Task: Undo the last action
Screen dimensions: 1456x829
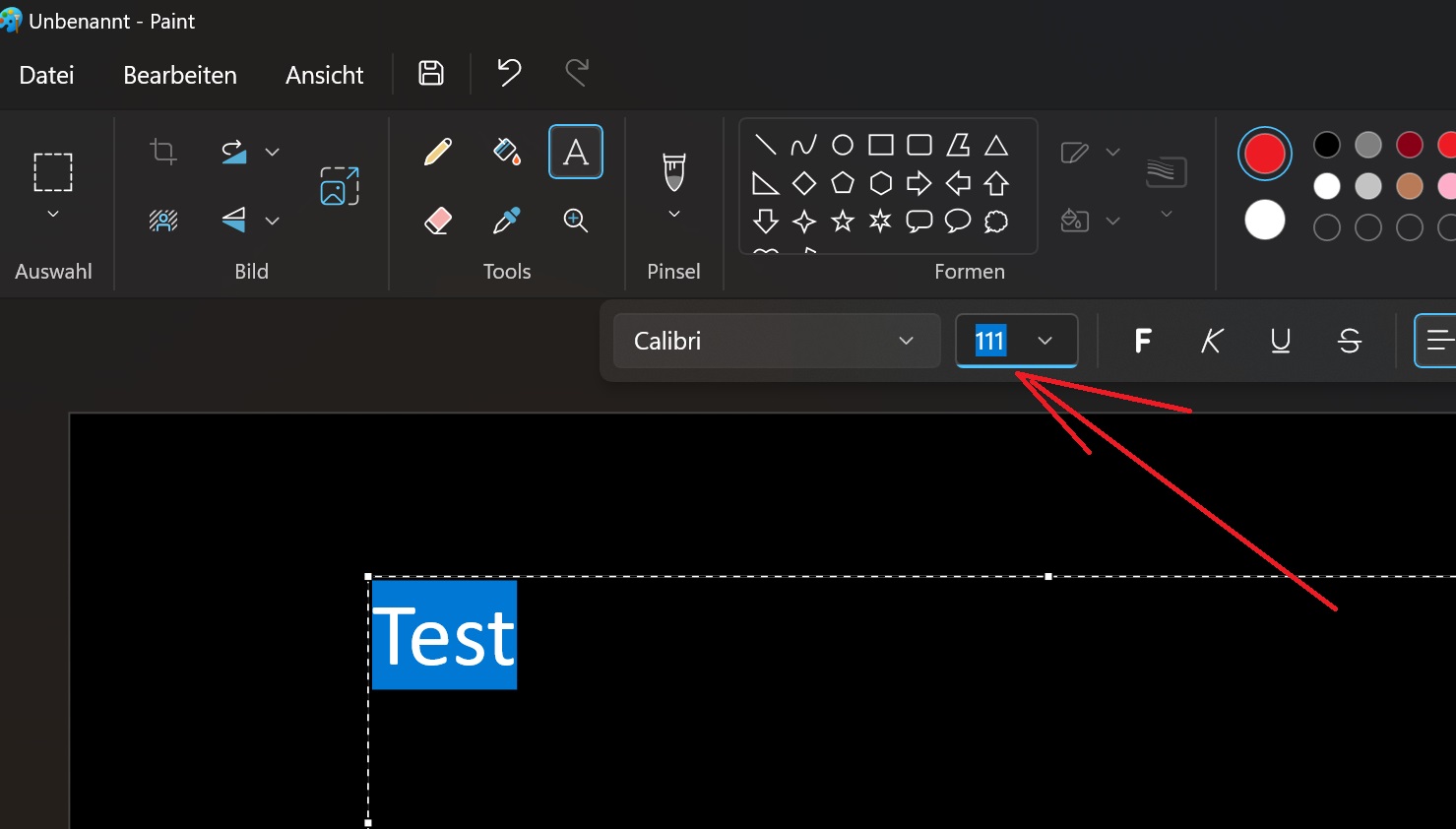Action: 509,73
